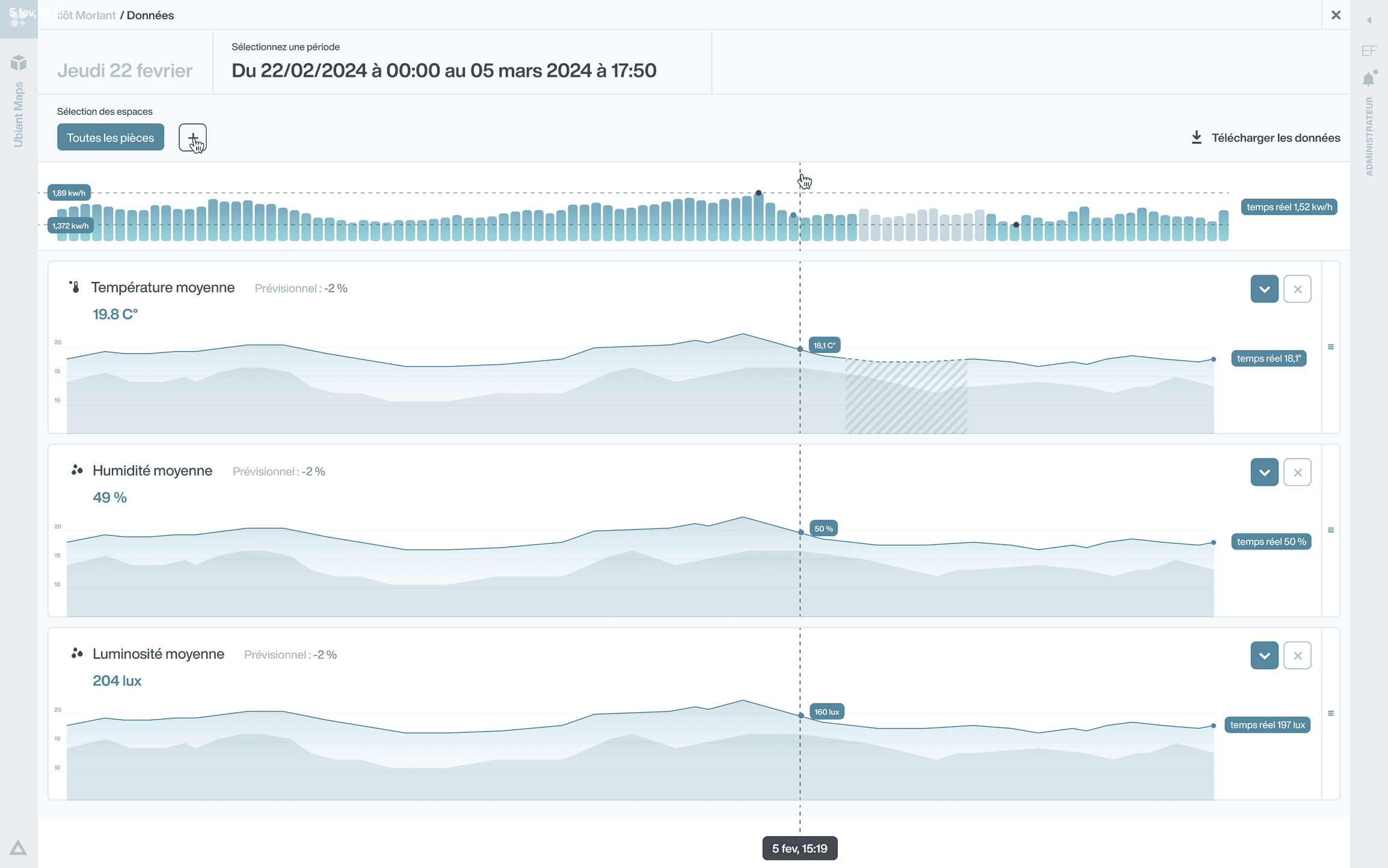Click the download icon beside Télécharger les données
This screenshot has height=868, width=1388.
tap(1196, 138)
